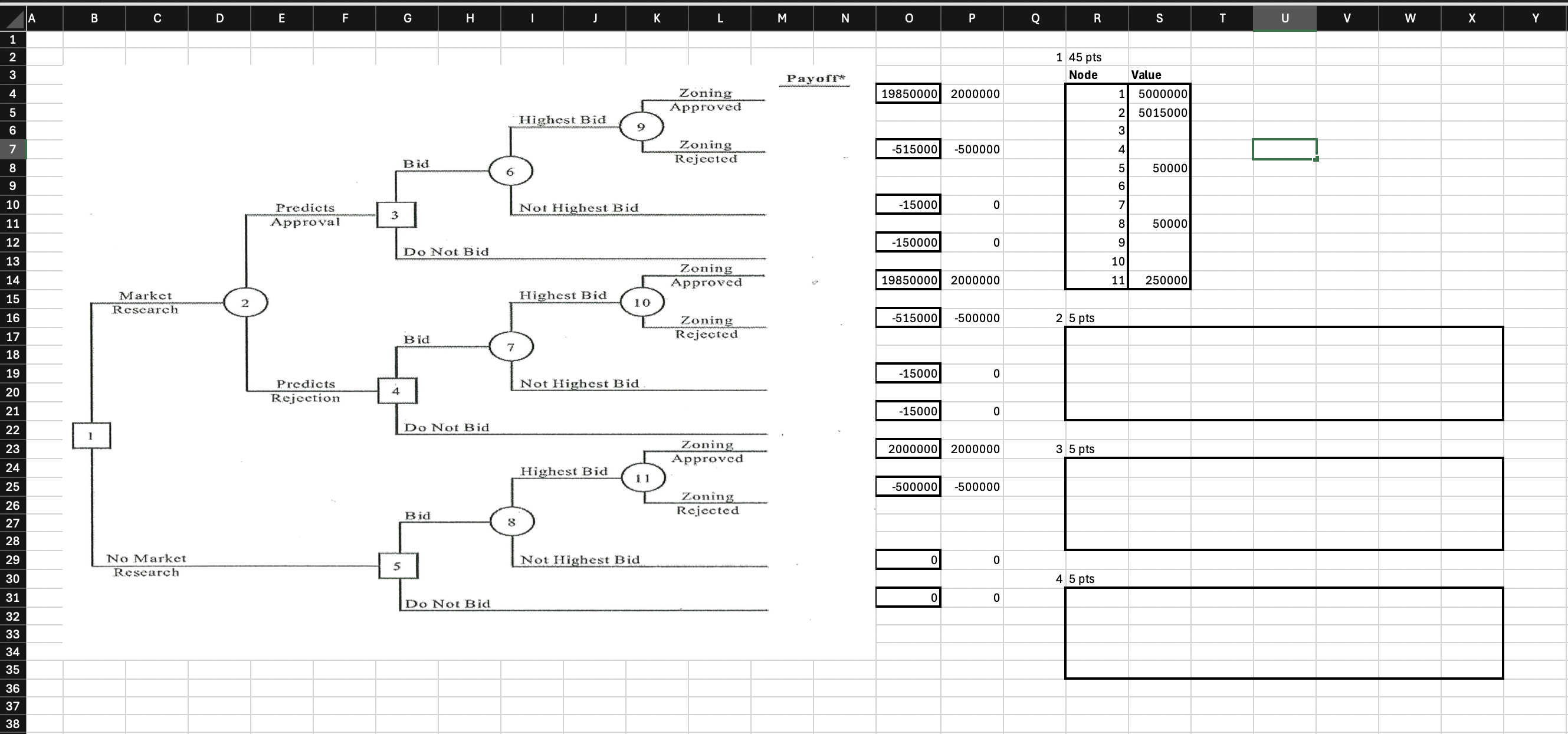Viewport: 1568px width, 734px height.
Task: Click the 2000000 cell in column P row 4
Action: tap(975, 94)
